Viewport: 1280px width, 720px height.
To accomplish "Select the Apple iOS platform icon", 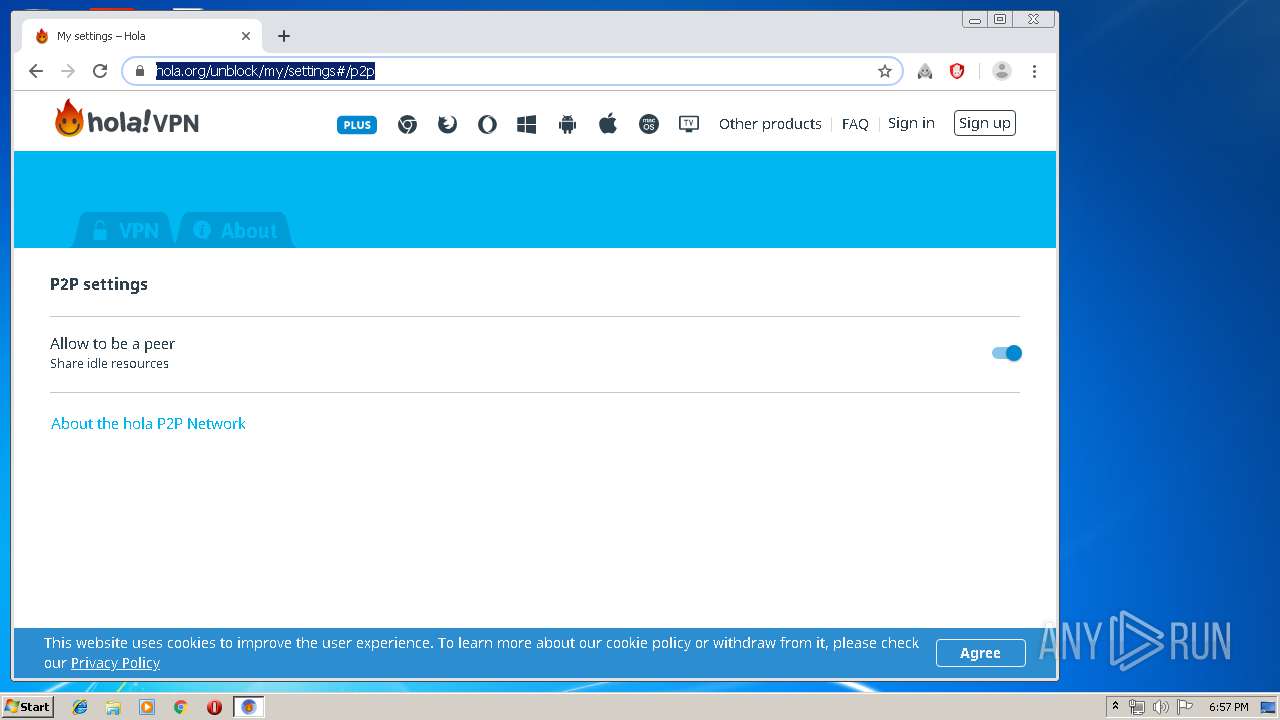I will click(608, 124).
